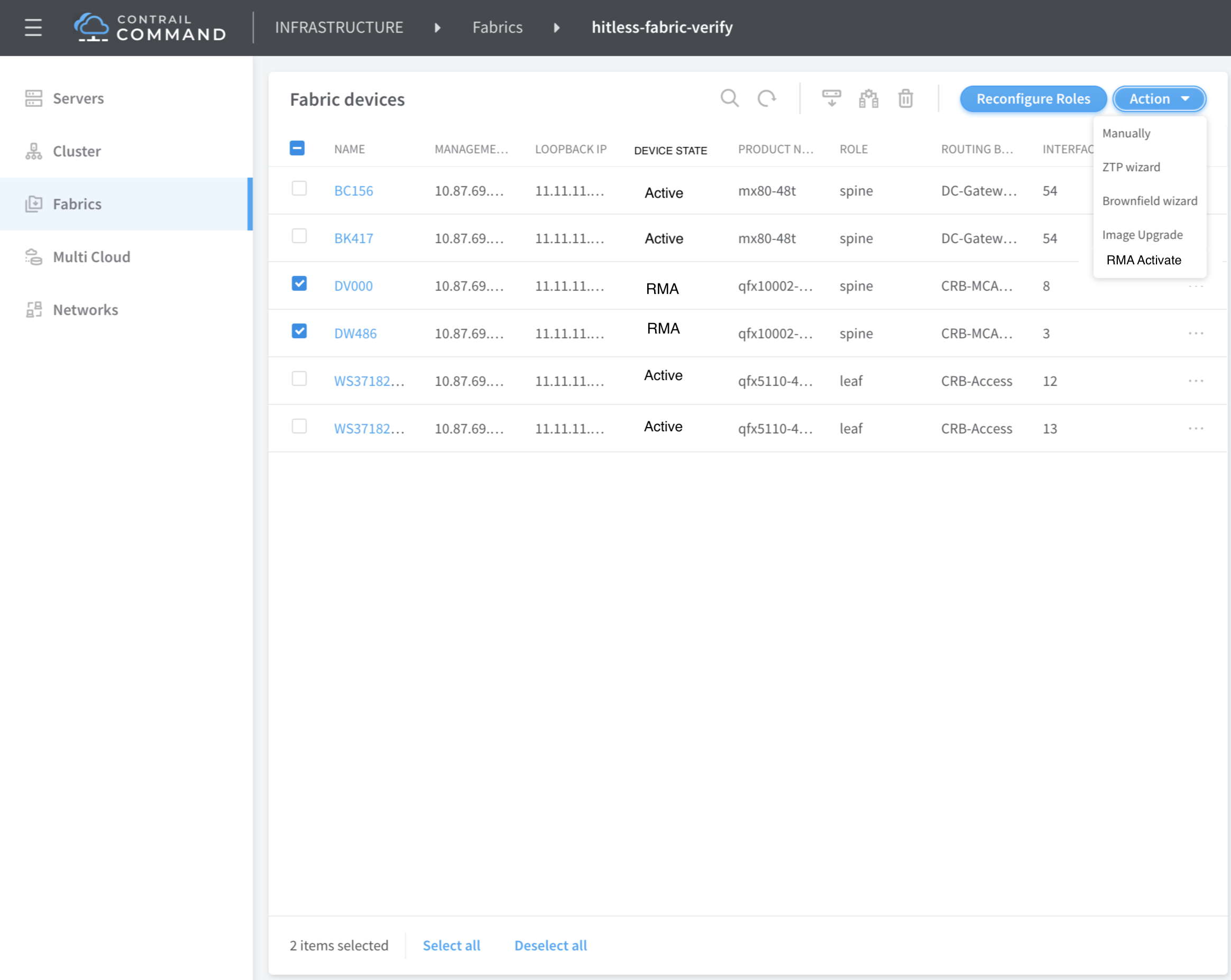Screen dimensions: 1231x980
Task: Check the BK417 row checkbox
Action: tap(299, 236)
